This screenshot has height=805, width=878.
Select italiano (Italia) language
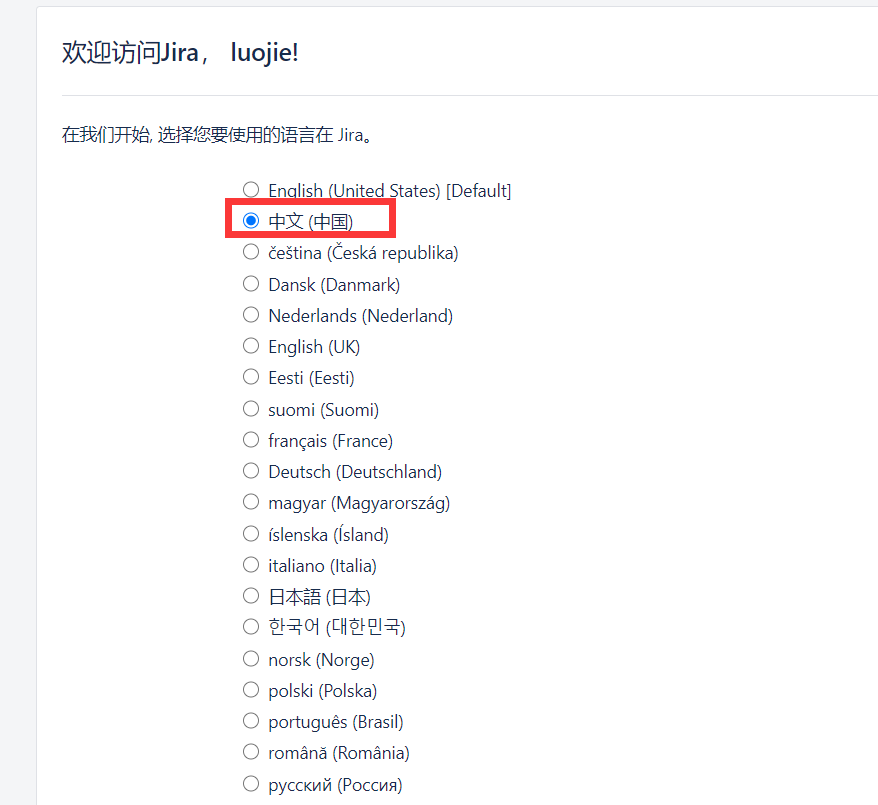(251, 565)
